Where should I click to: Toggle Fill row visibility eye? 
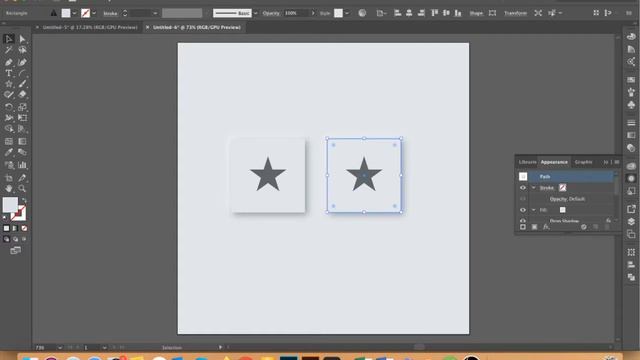click(x=523, y=210)
